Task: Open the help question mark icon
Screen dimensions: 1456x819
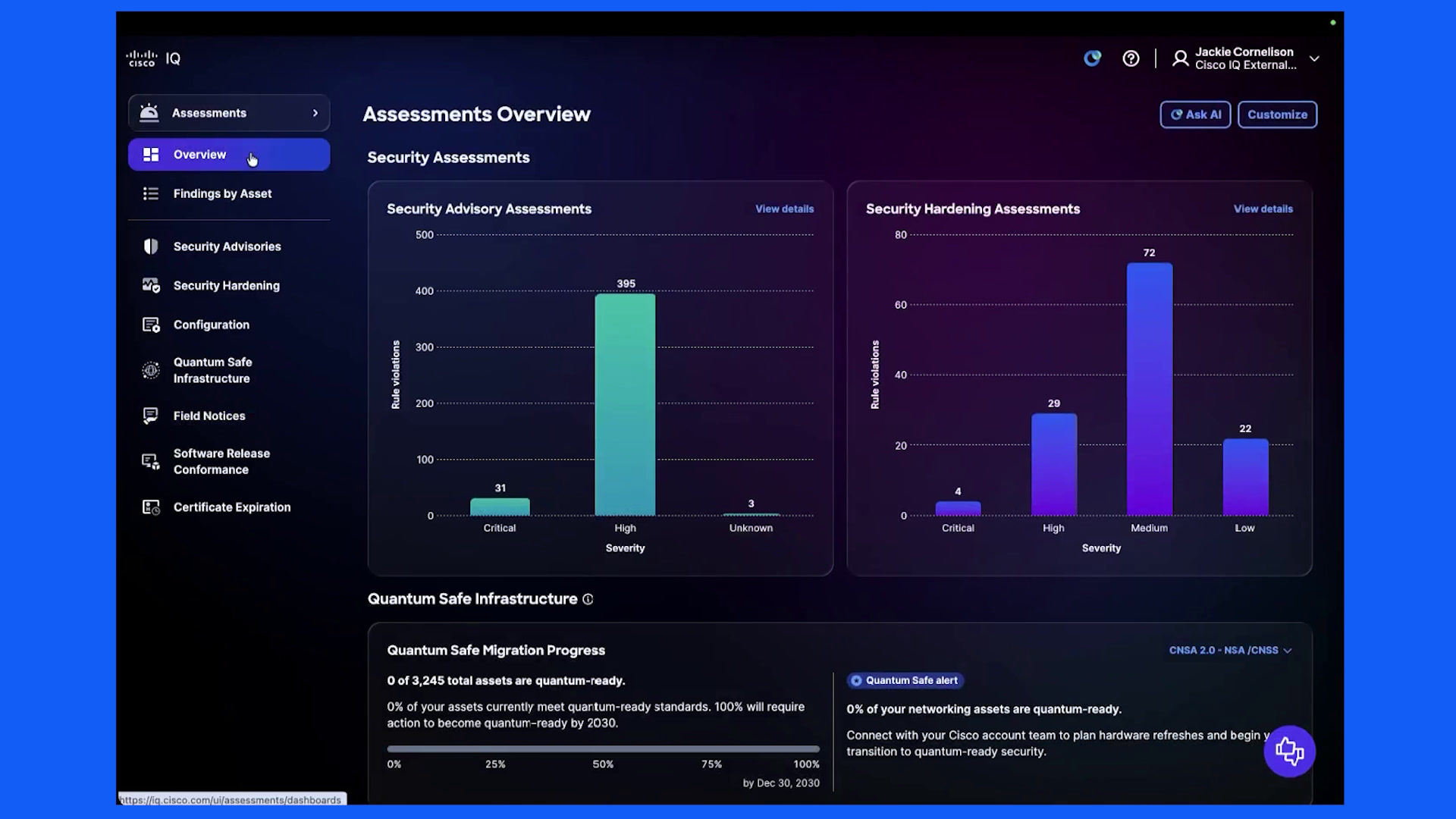Action: 1131,58
